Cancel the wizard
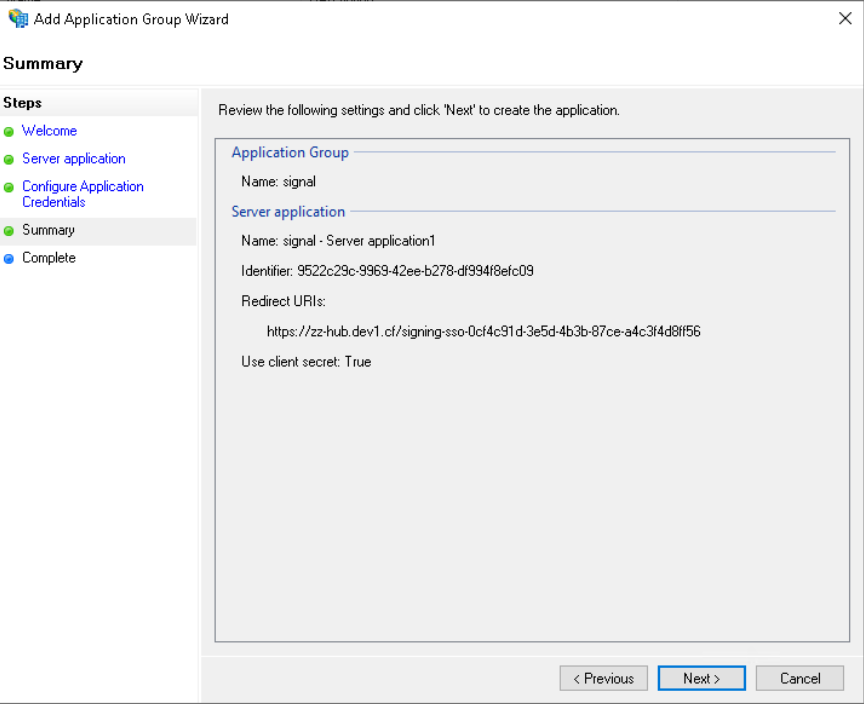 click(x=799, y=678)
